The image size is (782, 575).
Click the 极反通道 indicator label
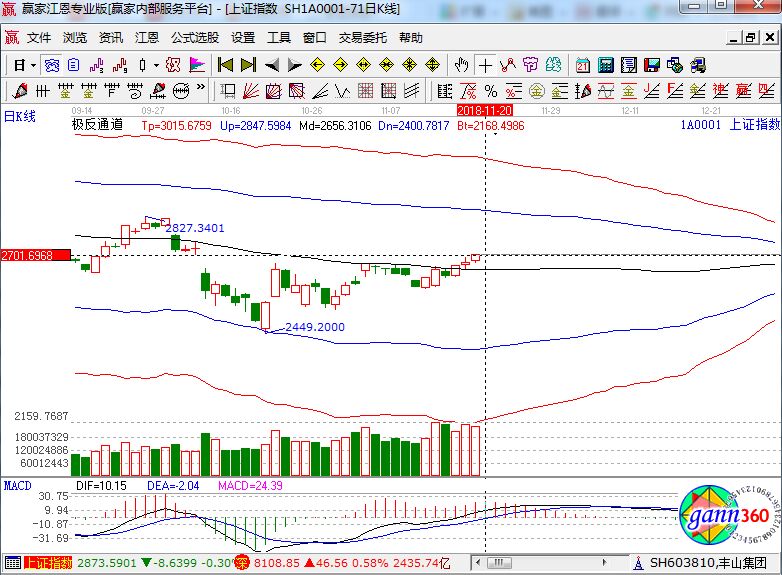[x=97, y=125]
